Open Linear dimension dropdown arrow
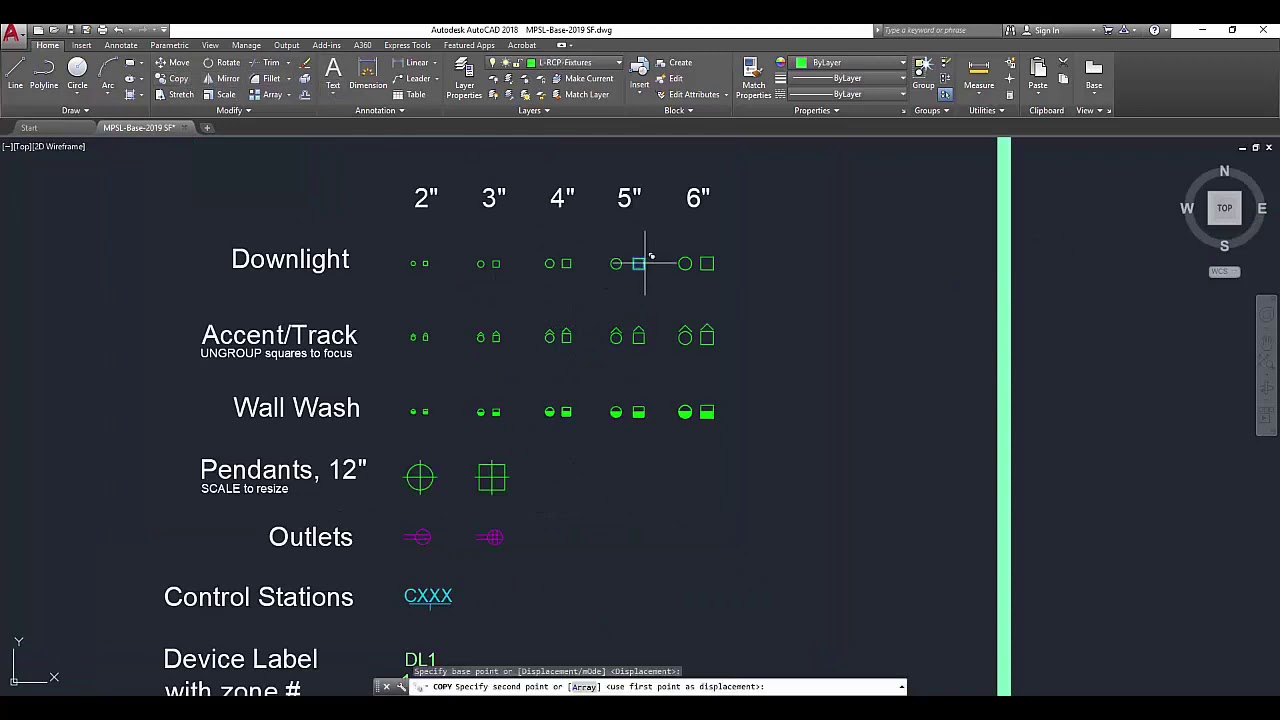Image resolution: width=1280 pixels, height=720 pixels. (435, 62)
